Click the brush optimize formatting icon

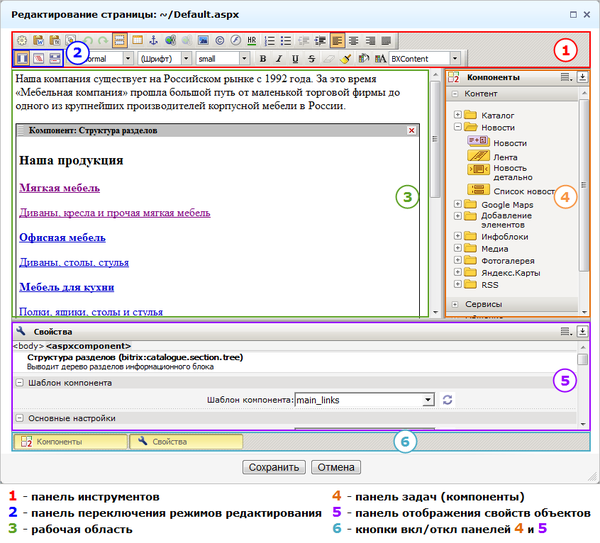(x=346, y=59)
